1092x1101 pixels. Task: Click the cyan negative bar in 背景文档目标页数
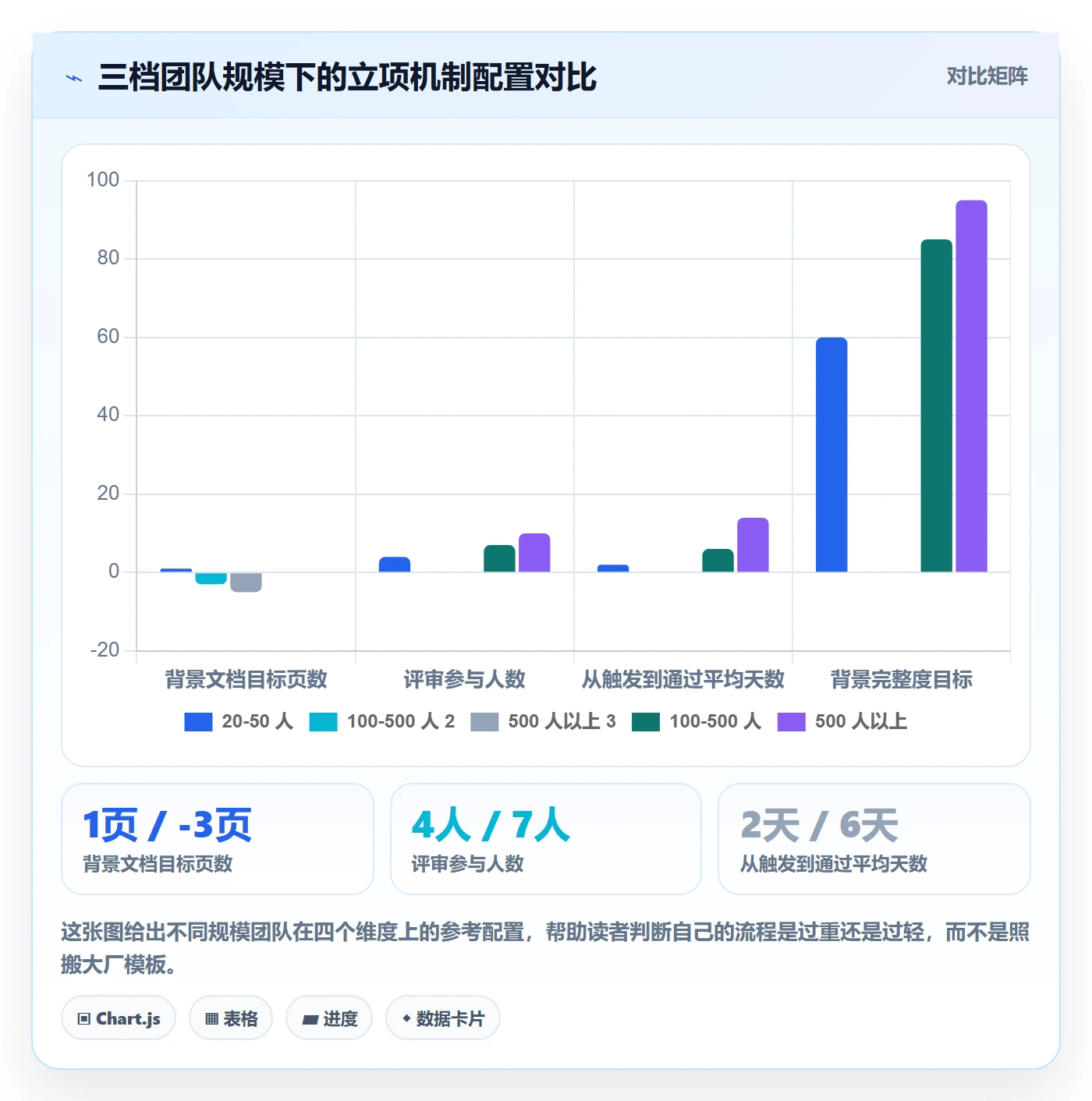(x=211, y=579)
